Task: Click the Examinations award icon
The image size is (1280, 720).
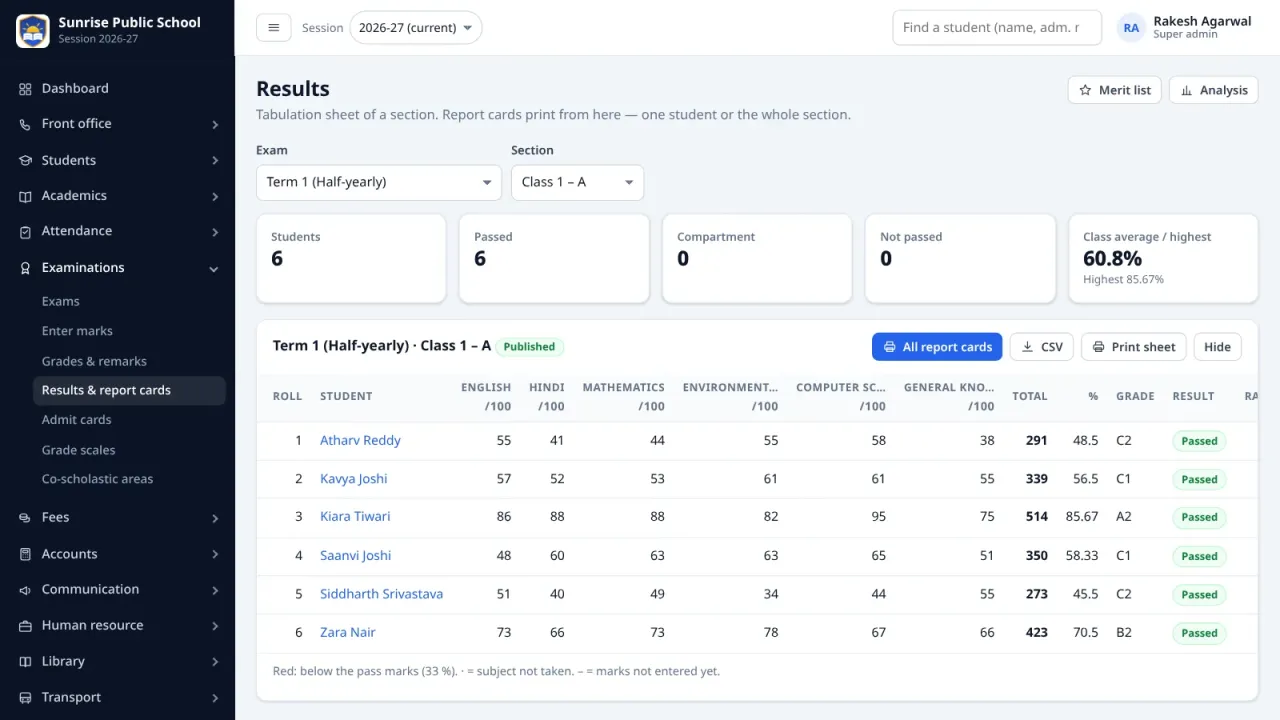Action: 25,268
